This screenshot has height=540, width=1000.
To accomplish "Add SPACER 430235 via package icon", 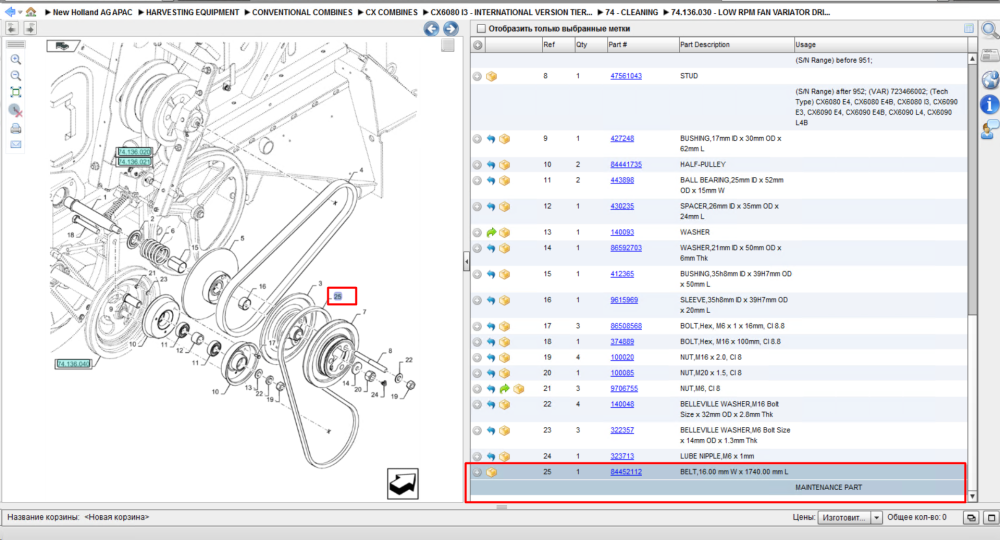I will pos(504,207).
